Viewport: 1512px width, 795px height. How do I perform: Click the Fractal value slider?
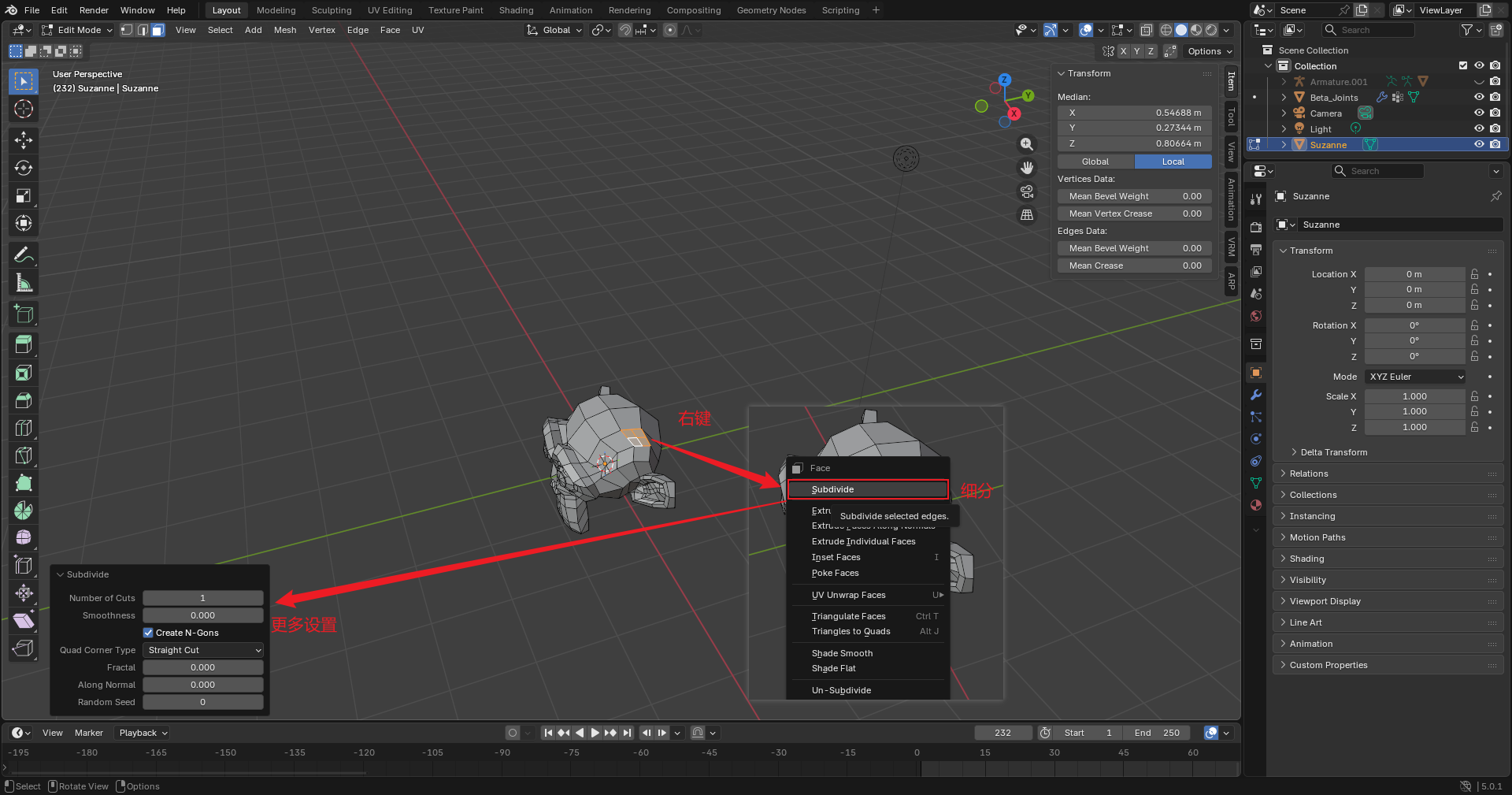[x=203, y=667]
